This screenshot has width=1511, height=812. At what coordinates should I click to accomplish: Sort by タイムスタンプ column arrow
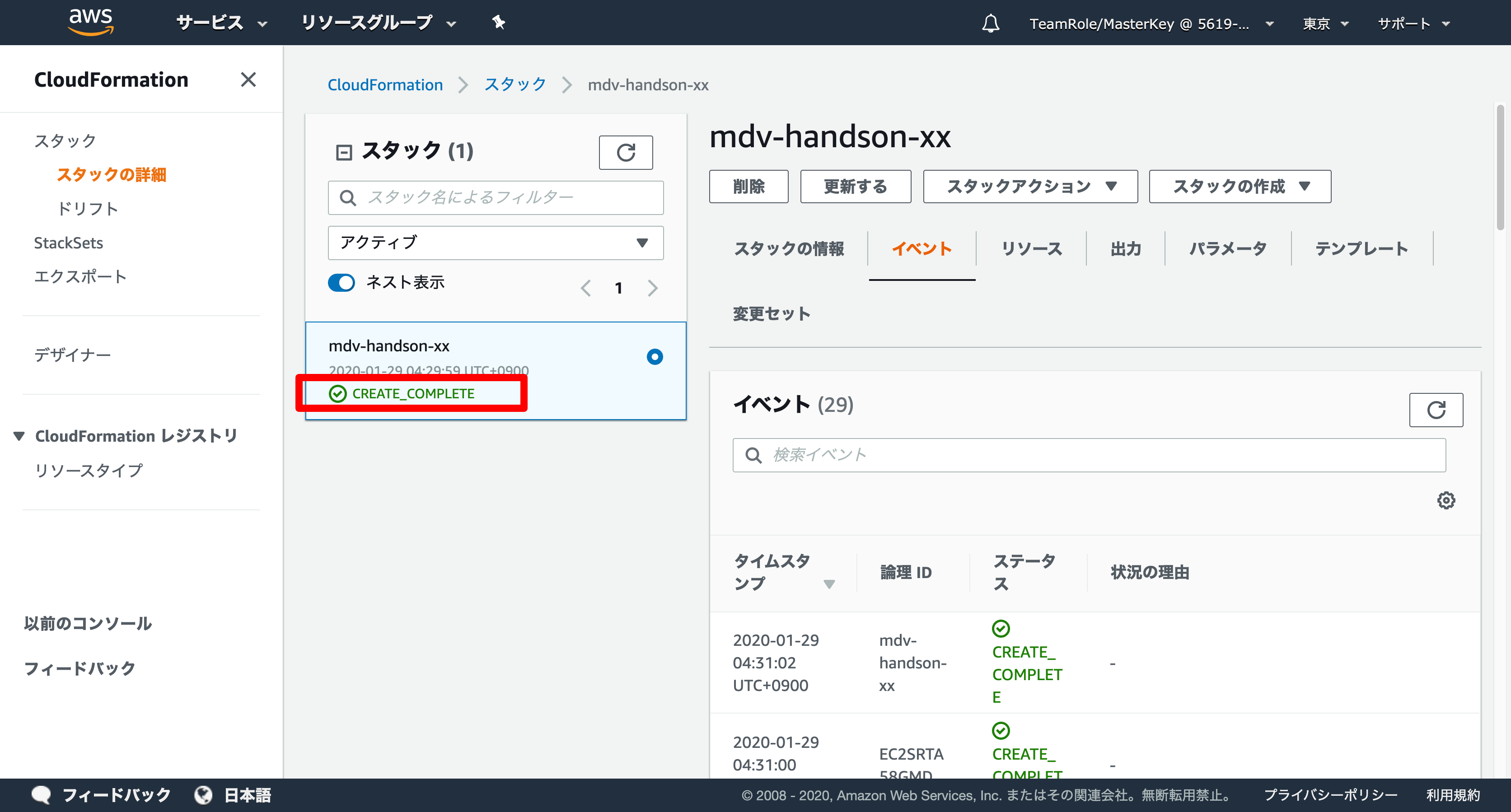(828, 584)
